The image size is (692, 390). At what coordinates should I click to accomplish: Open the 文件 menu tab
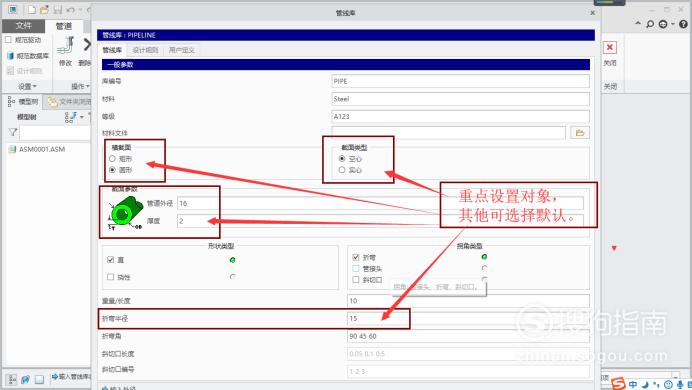pyautogui.click(x=23, y=26)
